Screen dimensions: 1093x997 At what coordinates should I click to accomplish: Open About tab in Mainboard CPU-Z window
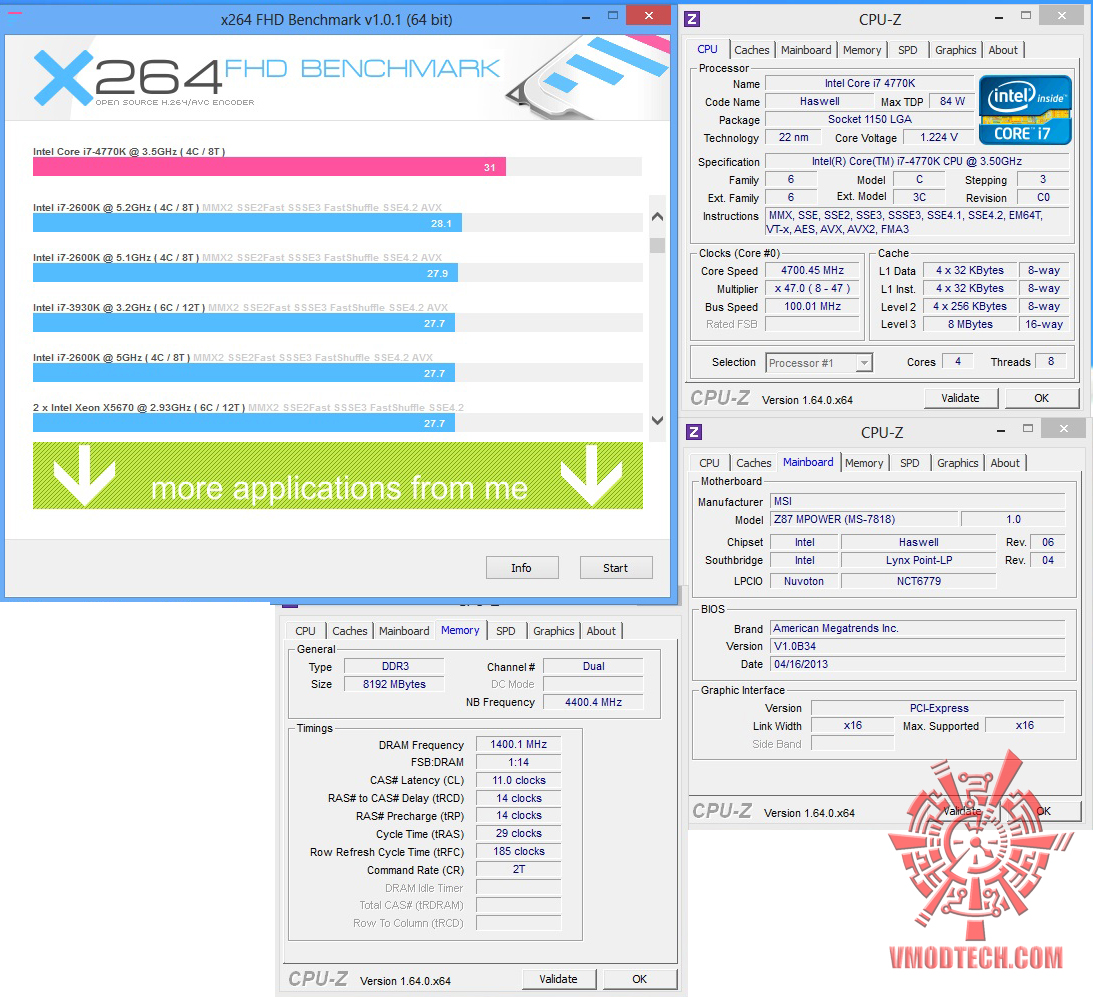1005,463
